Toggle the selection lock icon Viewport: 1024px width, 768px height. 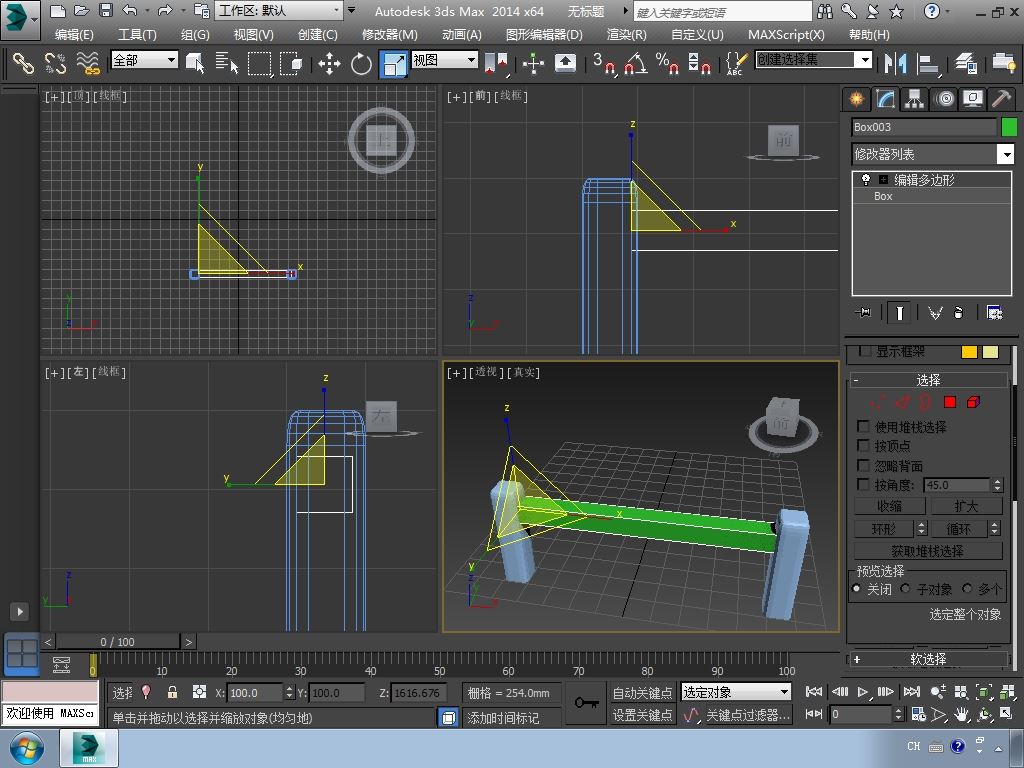172,692
